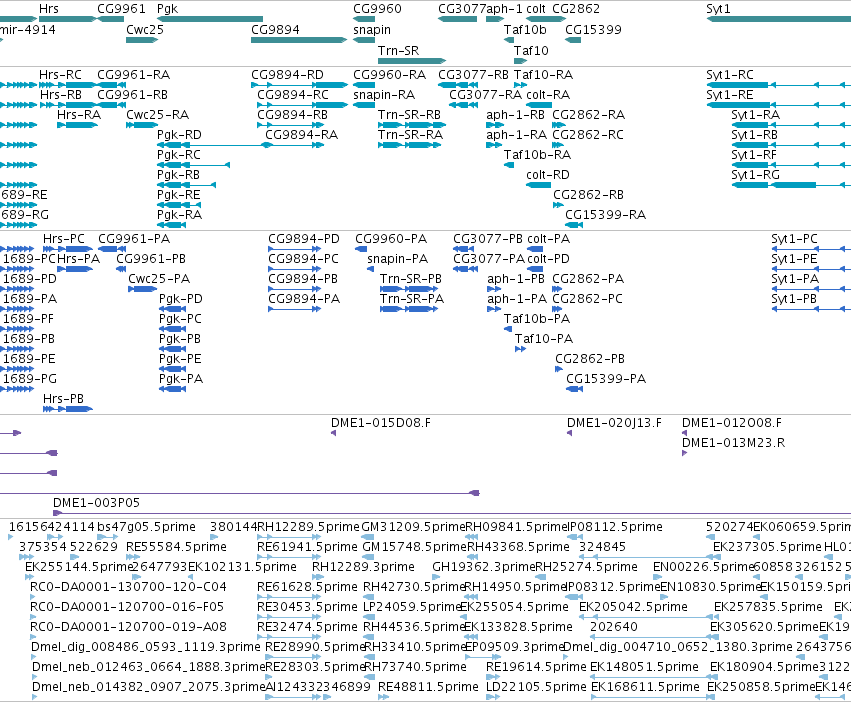851x702 pixels.
Task: Select the Taf10b gene label
Action: 525,29
